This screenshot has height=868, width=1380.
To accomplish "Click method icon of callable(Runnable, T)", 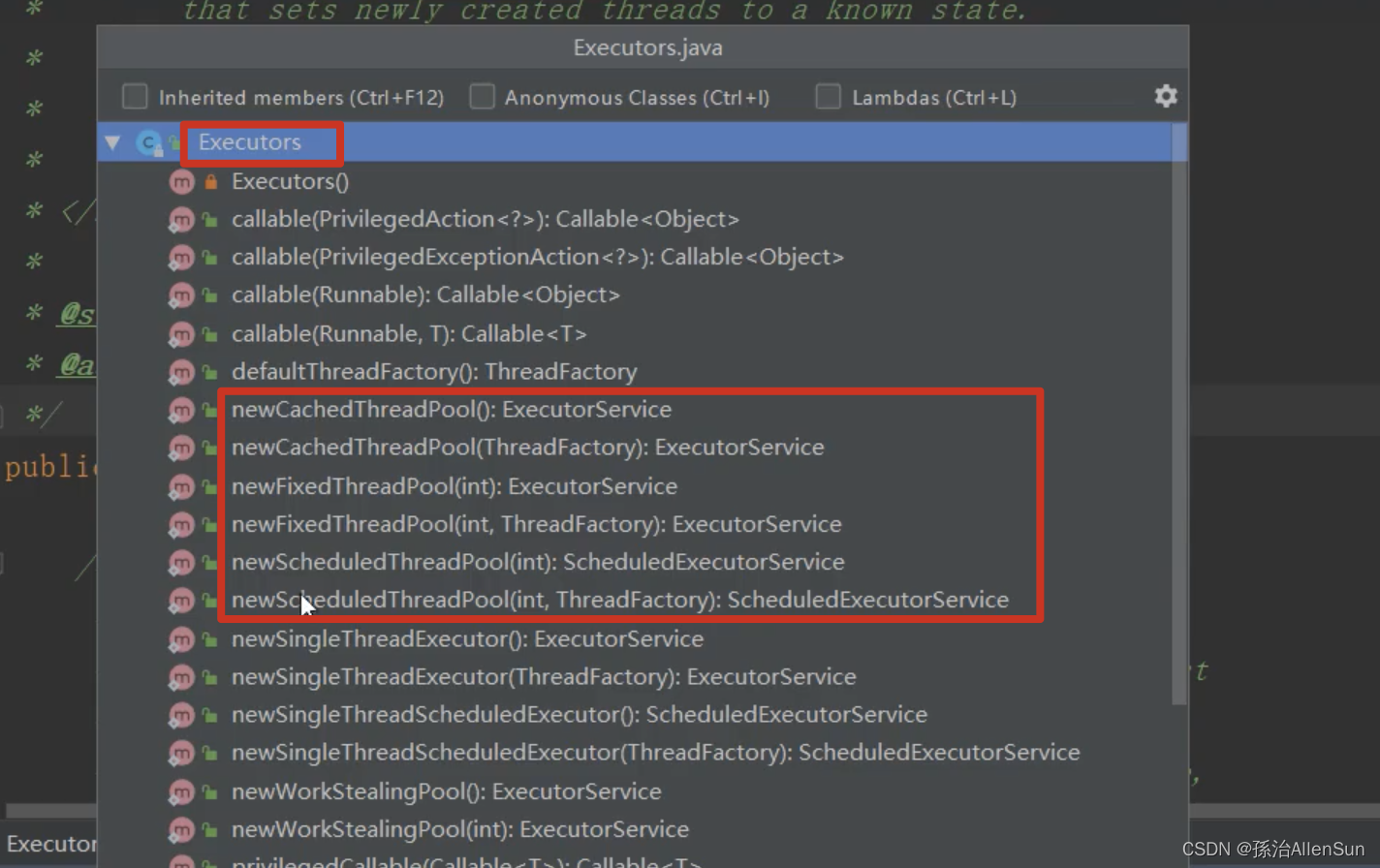I will point(181,334).
